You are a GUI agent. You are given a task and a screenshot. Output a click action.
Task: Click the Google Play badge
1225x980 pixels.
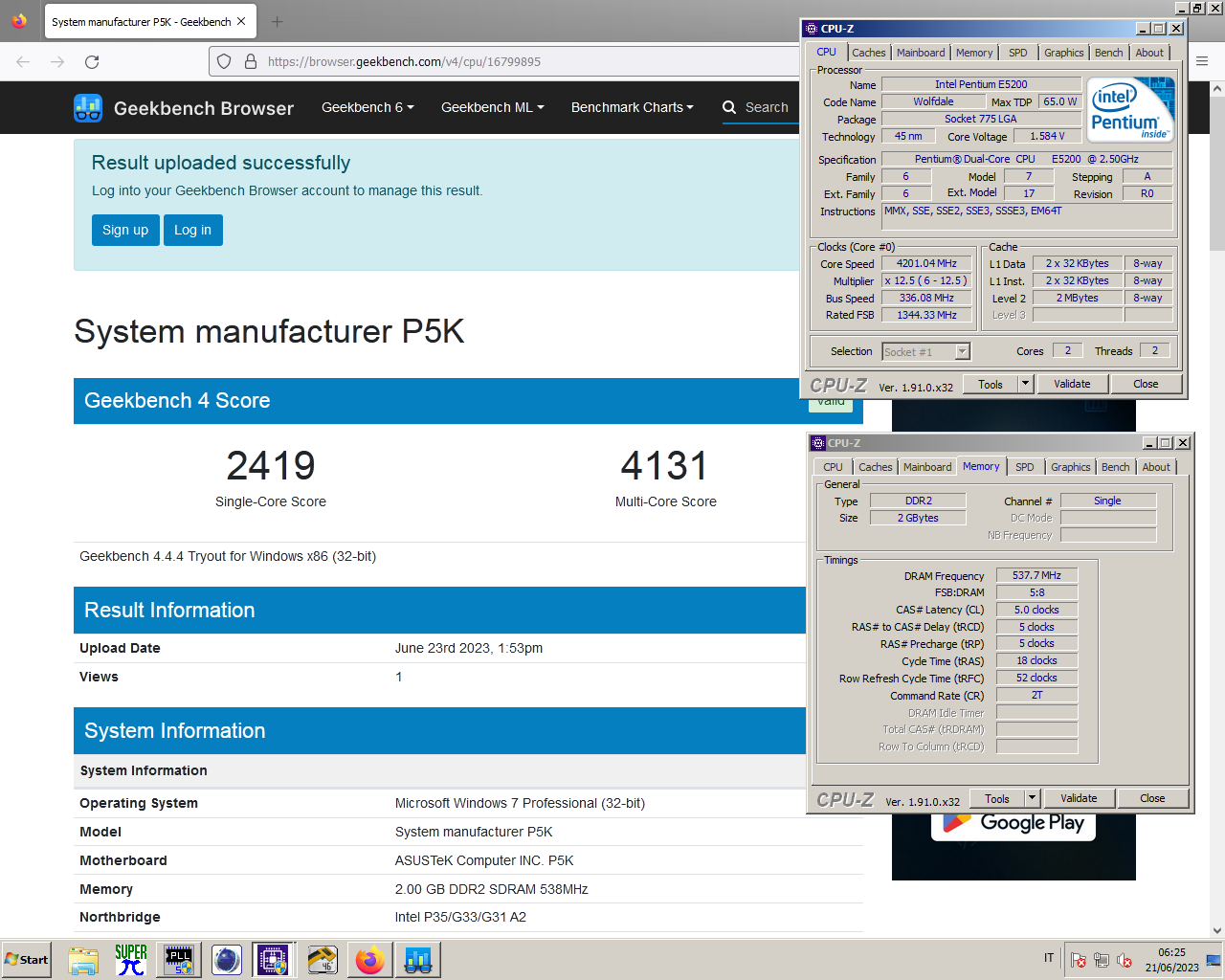coord(1013,823)
